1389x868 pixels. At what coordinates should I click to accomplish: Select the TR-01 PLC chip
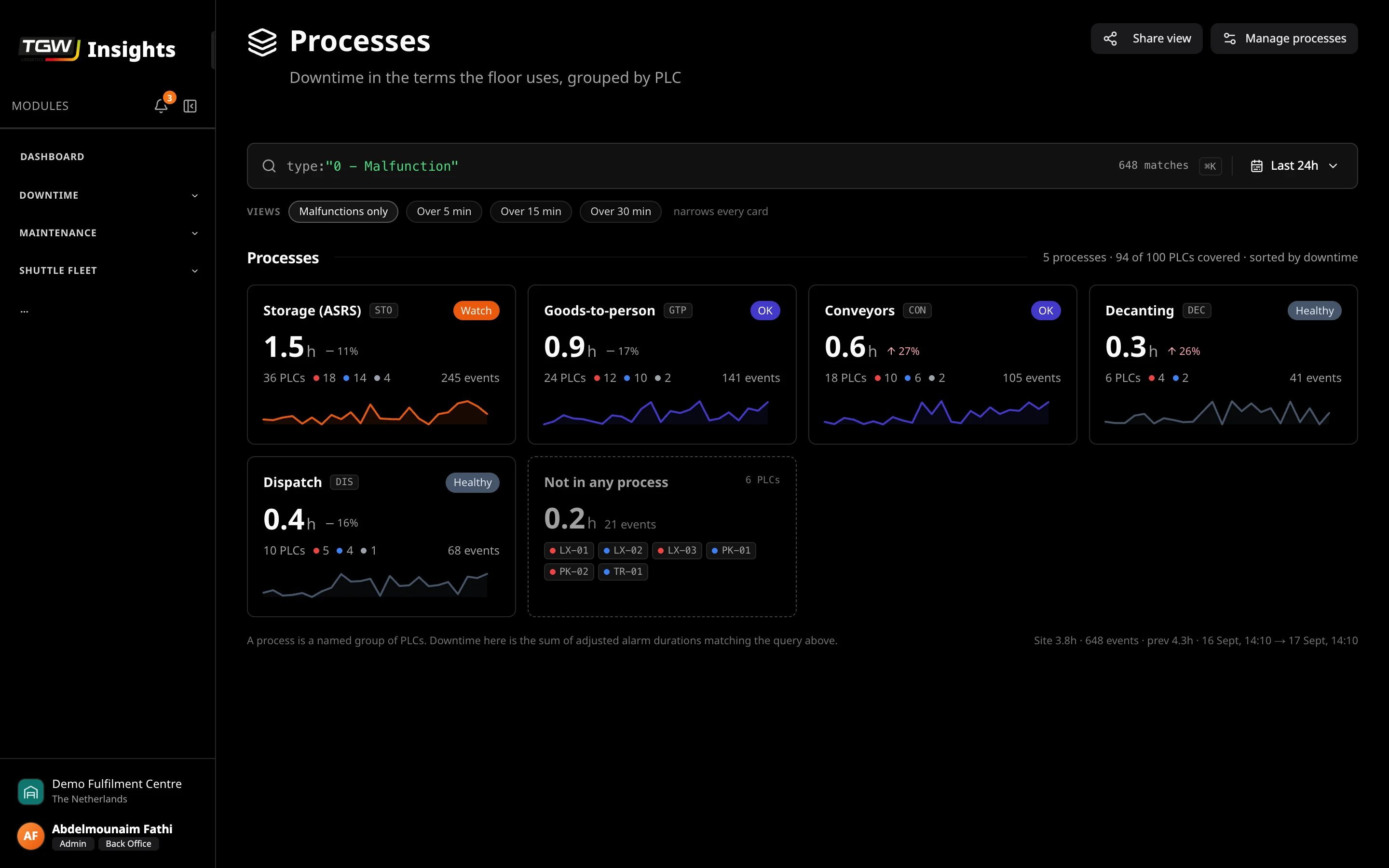click(623, 572)
